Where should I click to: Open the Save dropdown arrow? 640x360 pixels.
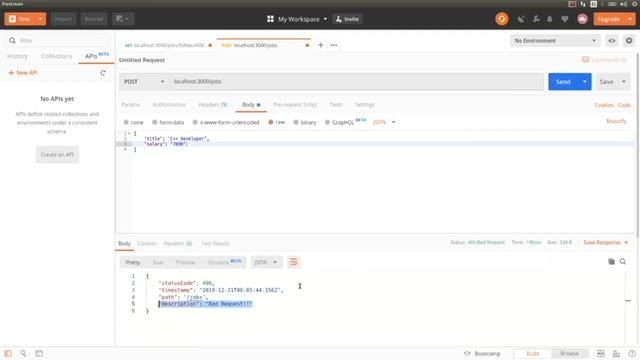[x=624, y=82]
